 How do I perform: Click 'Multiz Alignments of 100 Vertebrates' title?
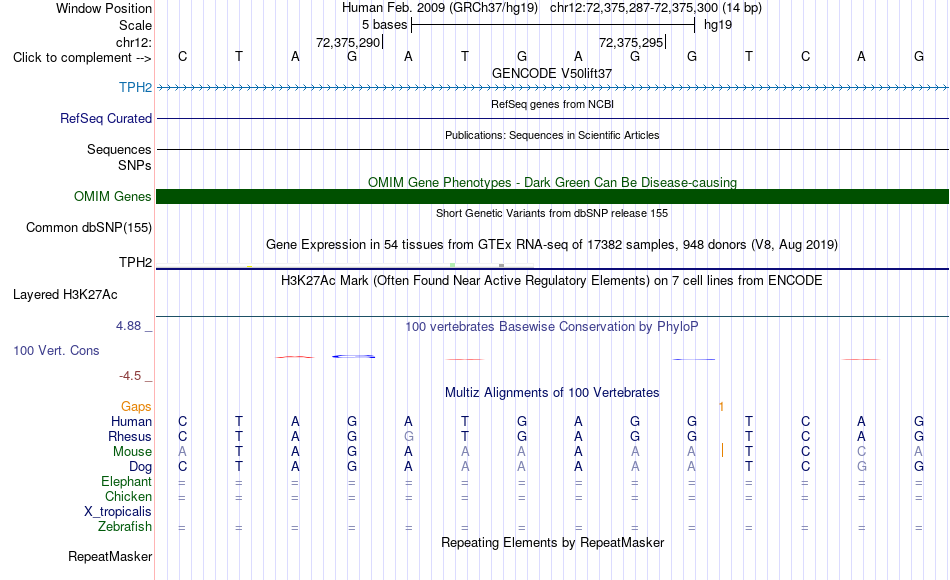click(x=552, y=393)
